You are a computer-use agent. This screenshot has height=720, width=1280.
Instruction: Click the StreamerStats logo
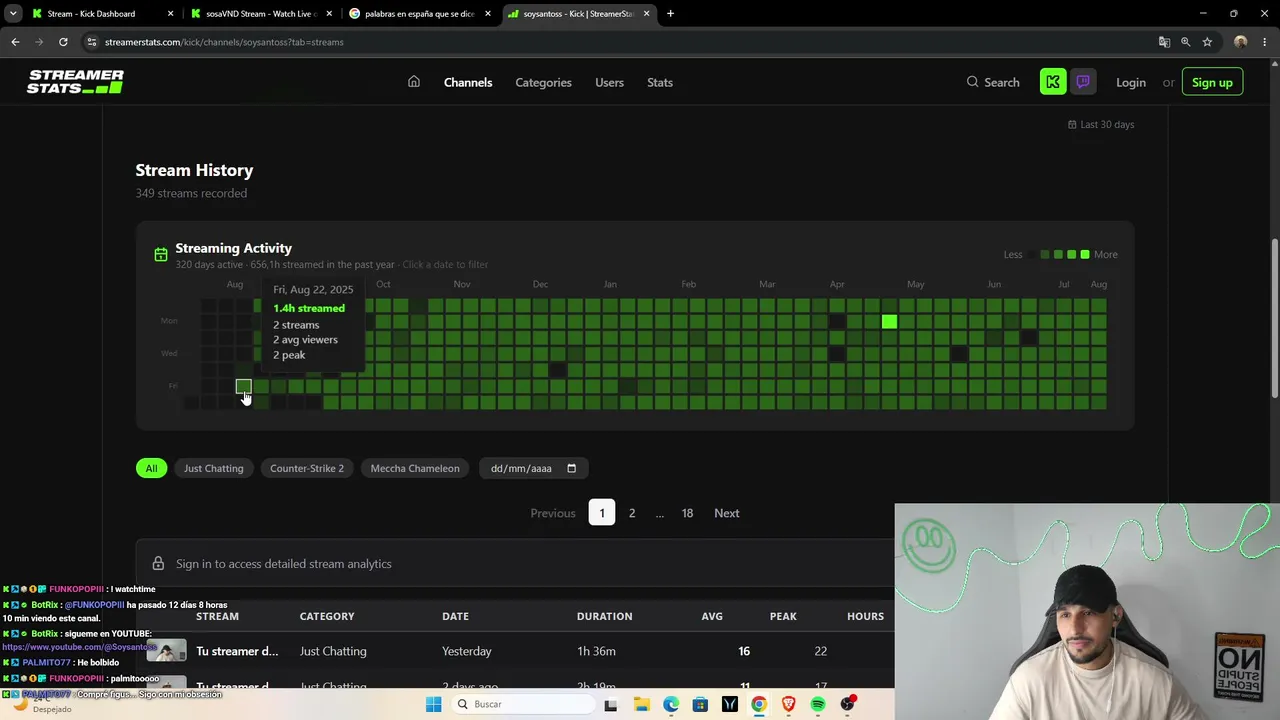75,82
